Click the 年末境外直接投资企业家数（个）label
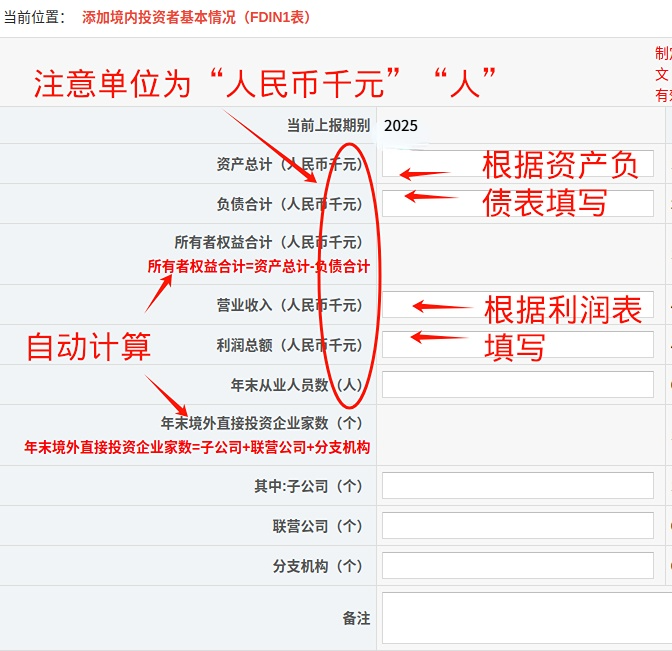This screenshot has height=651, width=672. pos(265,423)
